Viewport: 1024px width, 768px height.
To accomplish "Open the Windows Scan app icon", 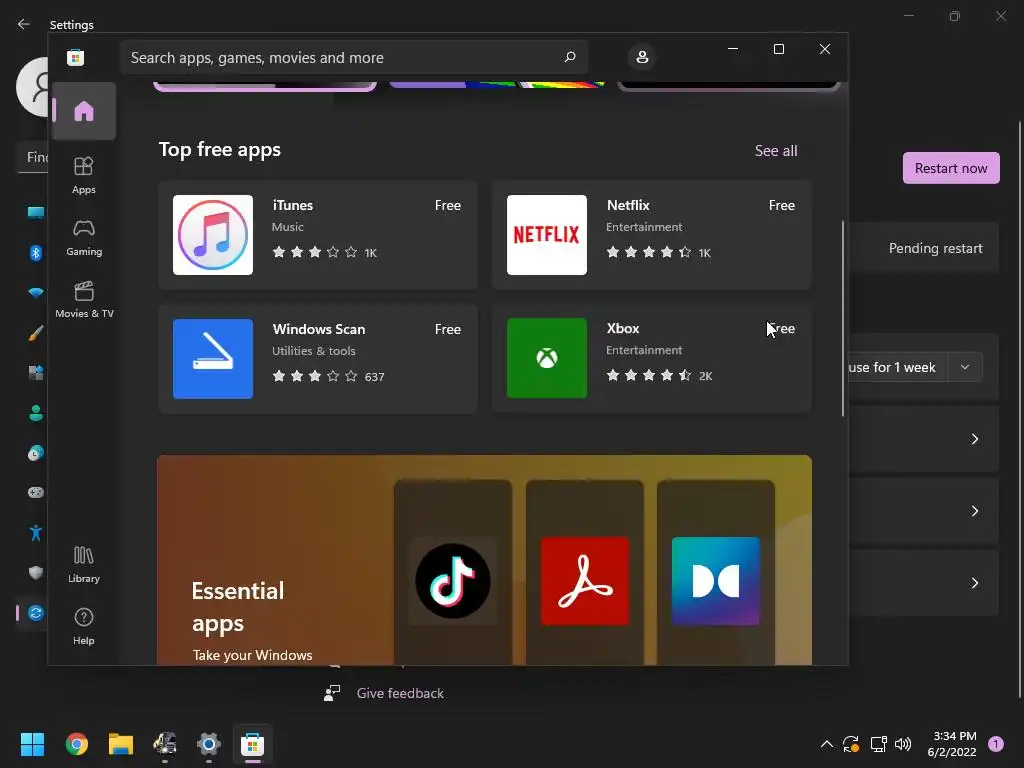I will point(213,359).
